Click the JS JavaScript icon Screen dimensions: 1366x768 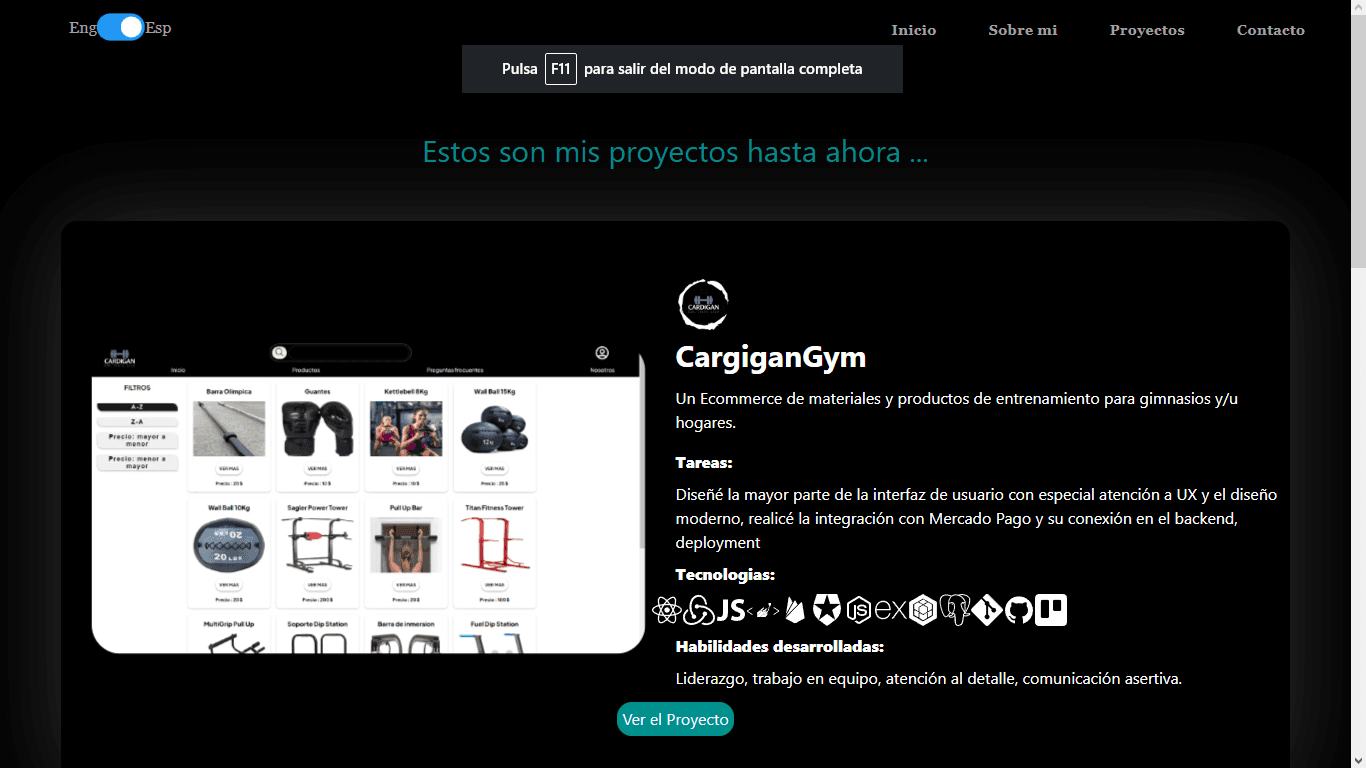click(x=731, y=610)
